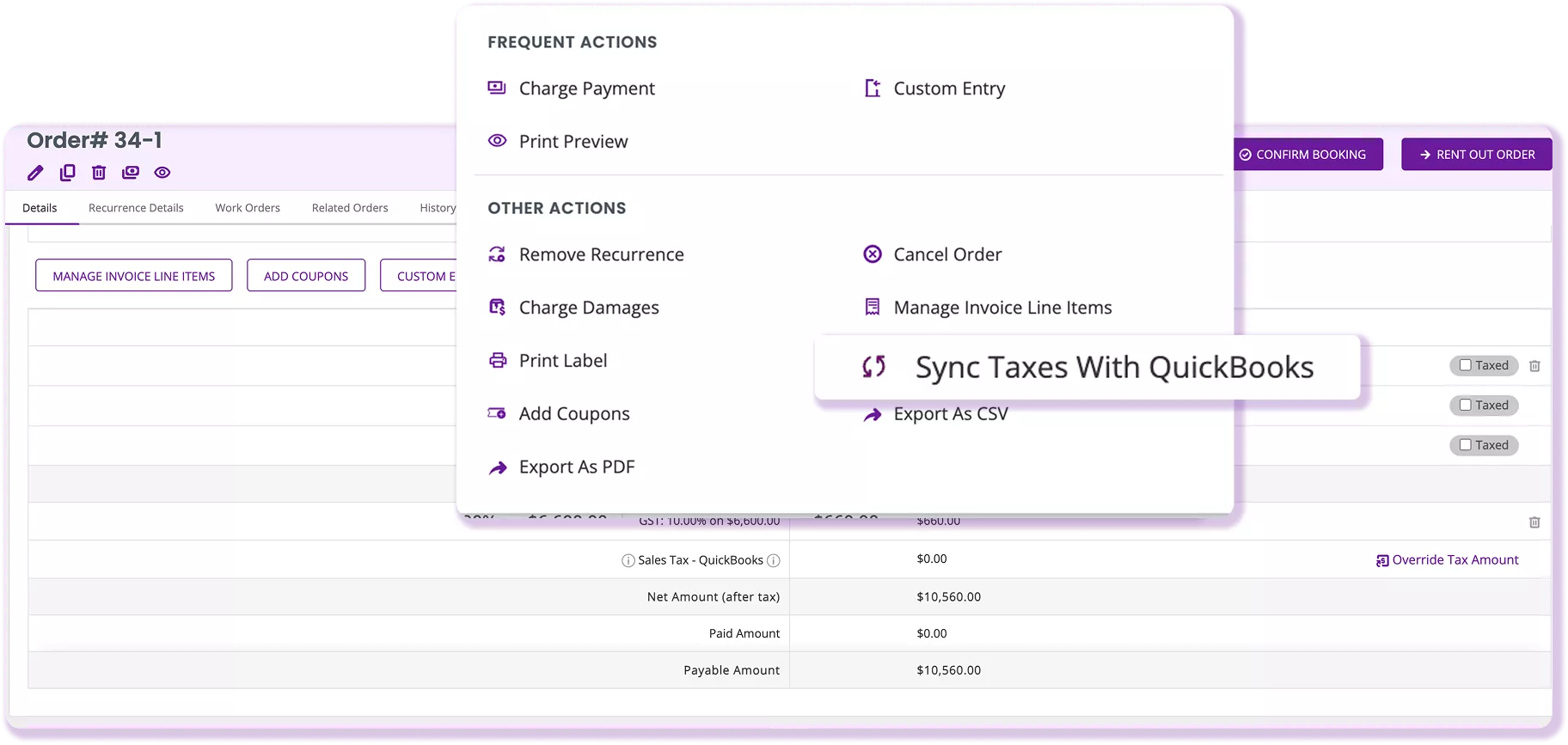Open Manage Invoice Line Items from the menu
This screenshot has width=1568, height=745.
coord(1002,308)
